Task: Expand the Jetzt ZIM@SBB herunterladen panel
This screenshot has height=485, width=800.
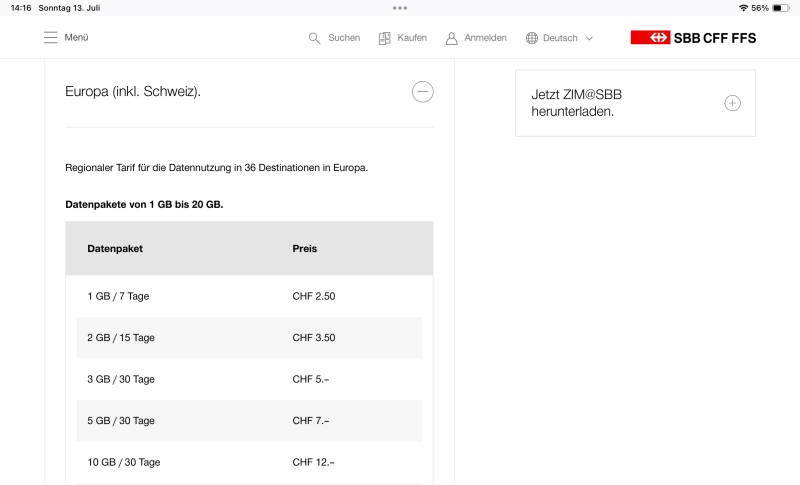Action: (x=732, y=103)
